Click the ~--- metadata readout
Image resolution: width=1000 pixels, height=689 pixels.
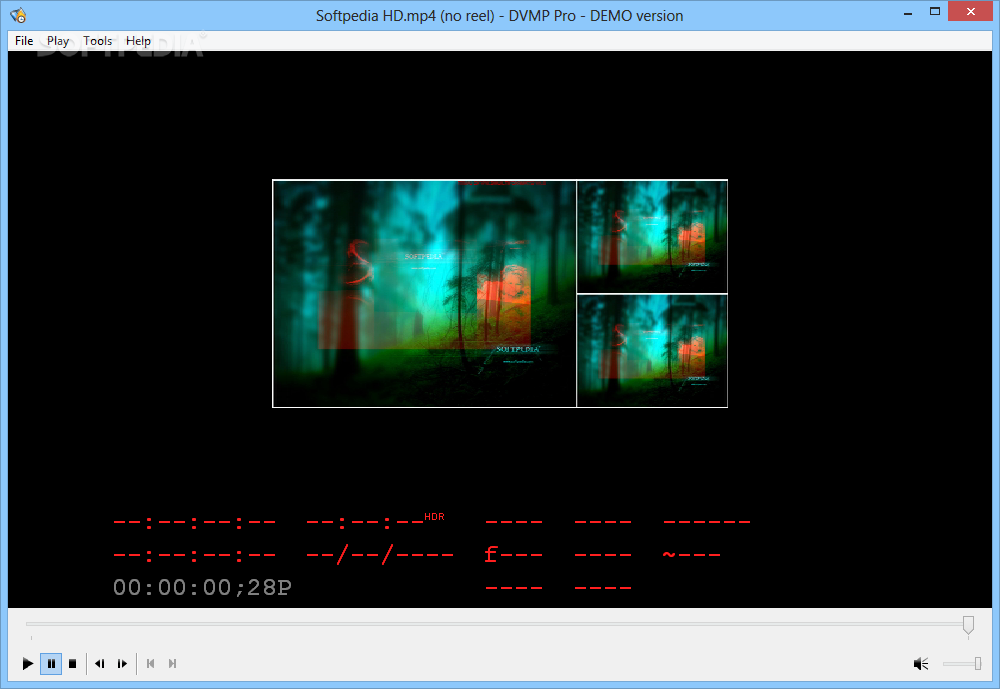(x=692, y=554)
